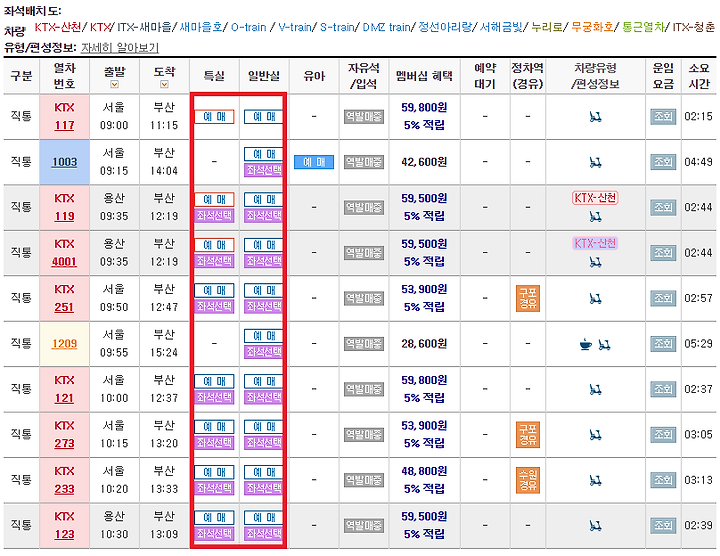Viewport: 720px width, 556px height.
Task: Open 무궁화호 seat layout link
Action: pyautogui.click(x=592, y=28)
